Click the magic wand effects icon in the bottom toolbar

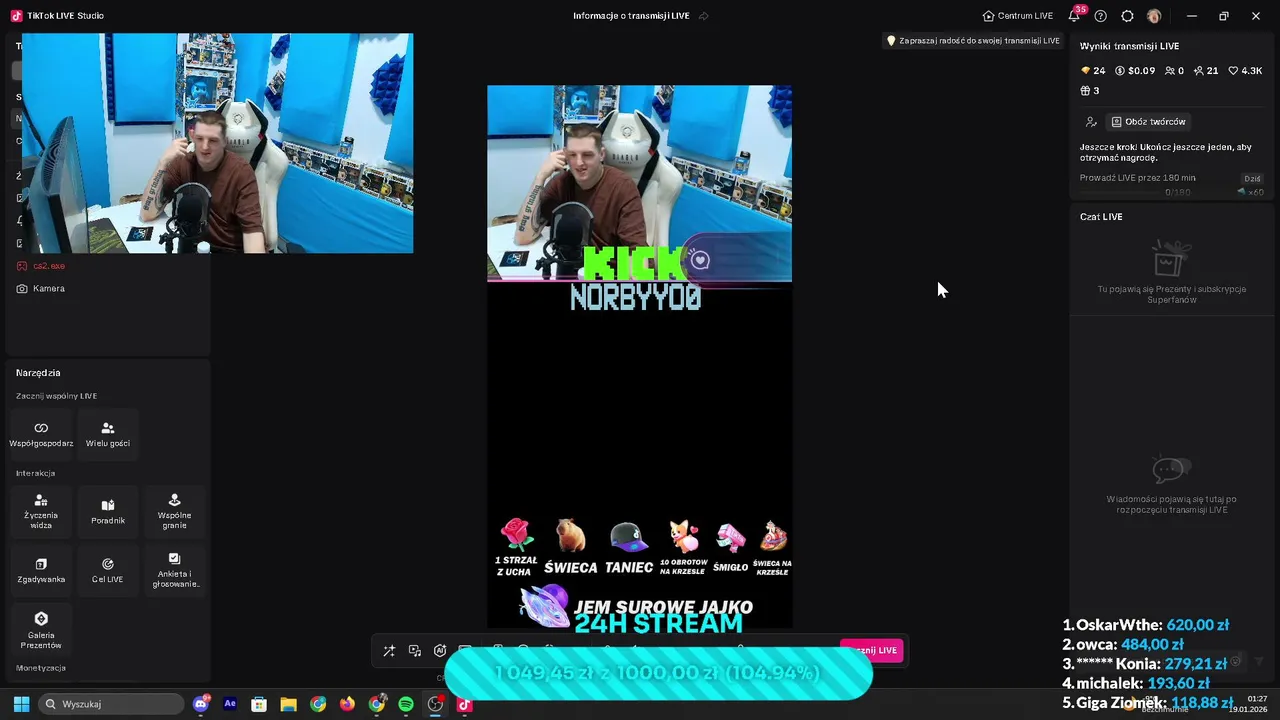389,651
